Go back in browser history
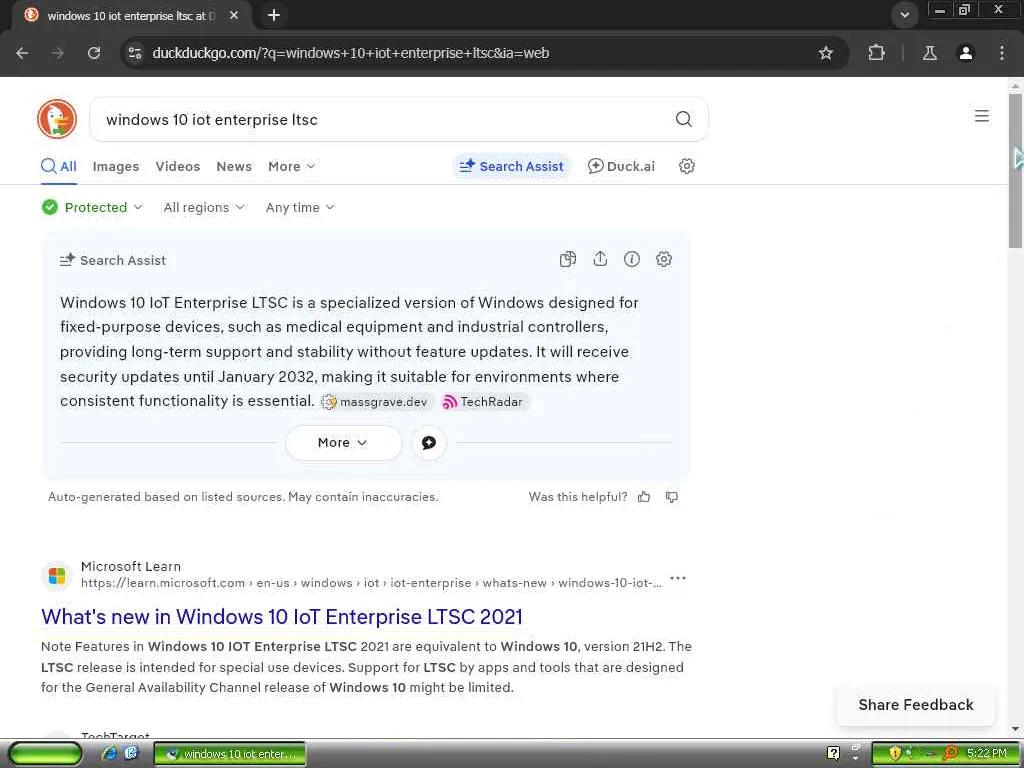 coord(22,53)
